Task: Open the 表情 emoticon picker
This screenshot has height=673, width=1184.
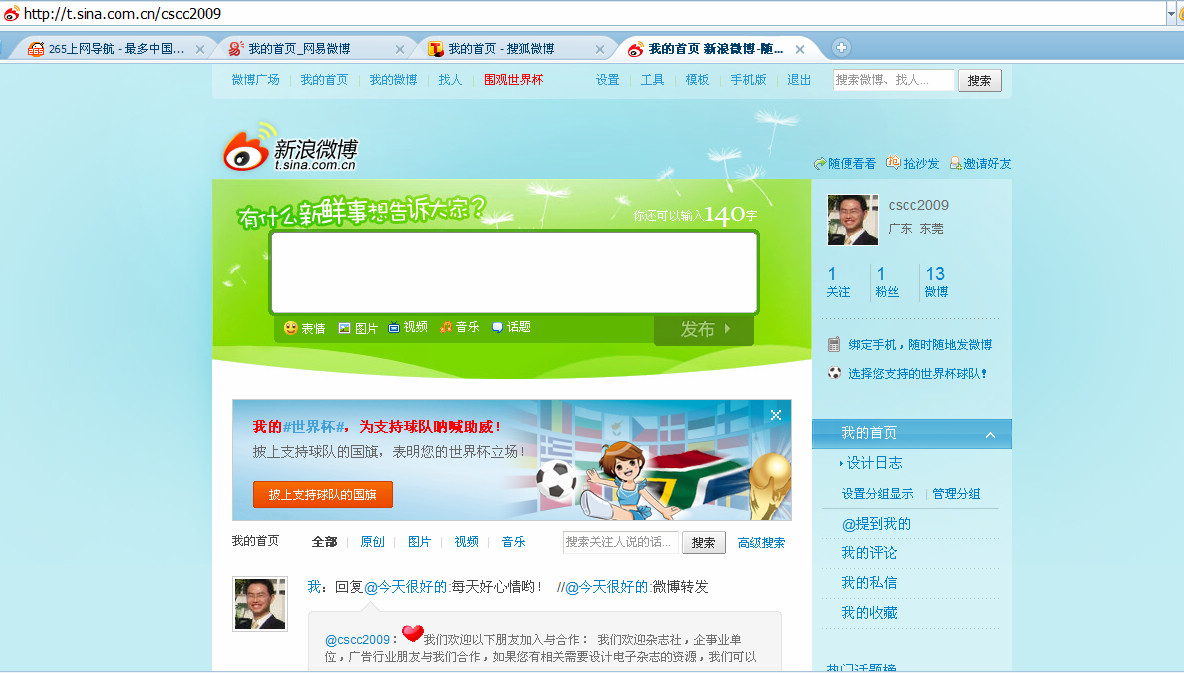Action: pos(304,328)
